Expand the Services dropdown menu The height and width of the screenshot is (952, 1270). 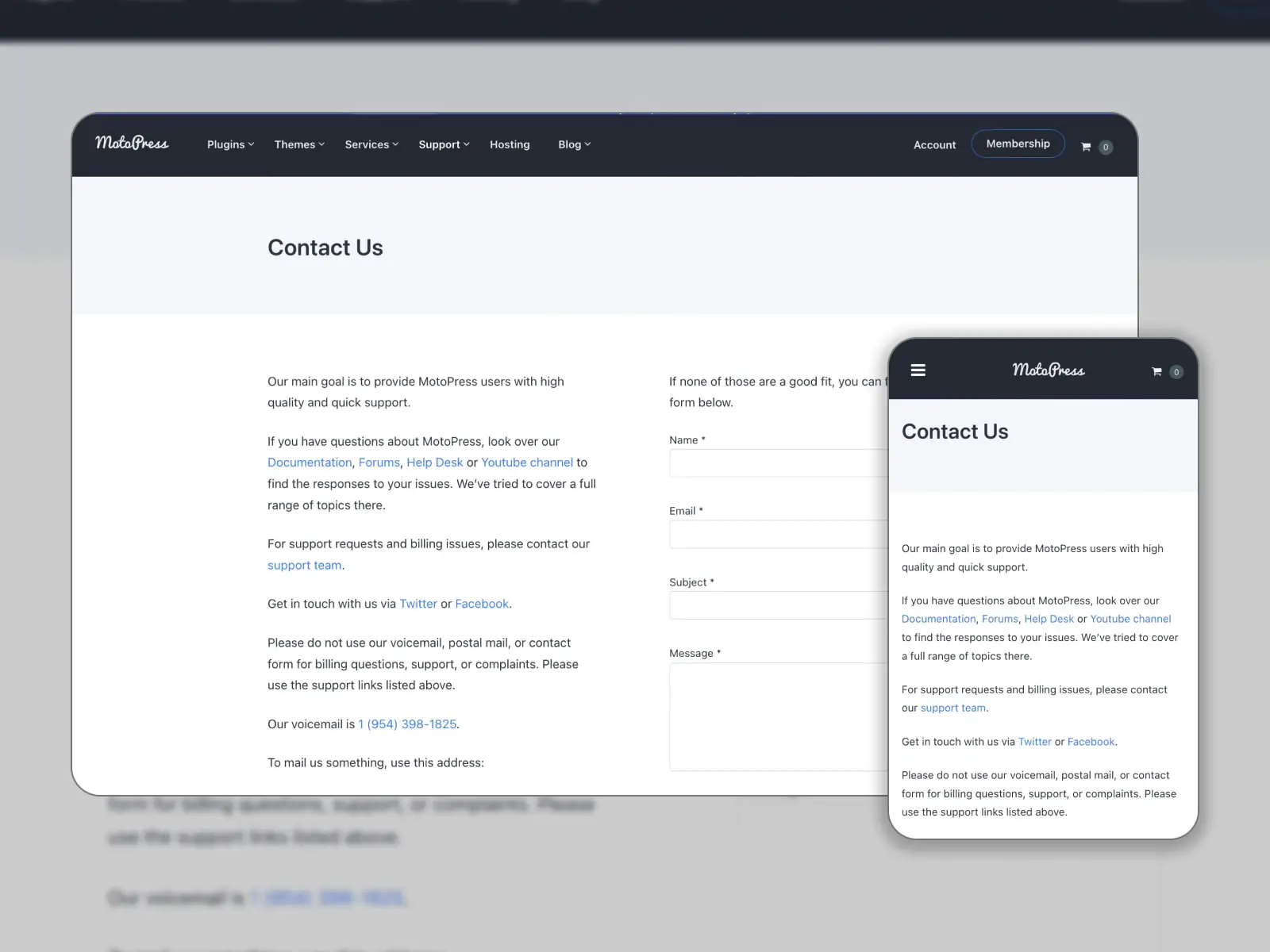[x=371, y=144]
